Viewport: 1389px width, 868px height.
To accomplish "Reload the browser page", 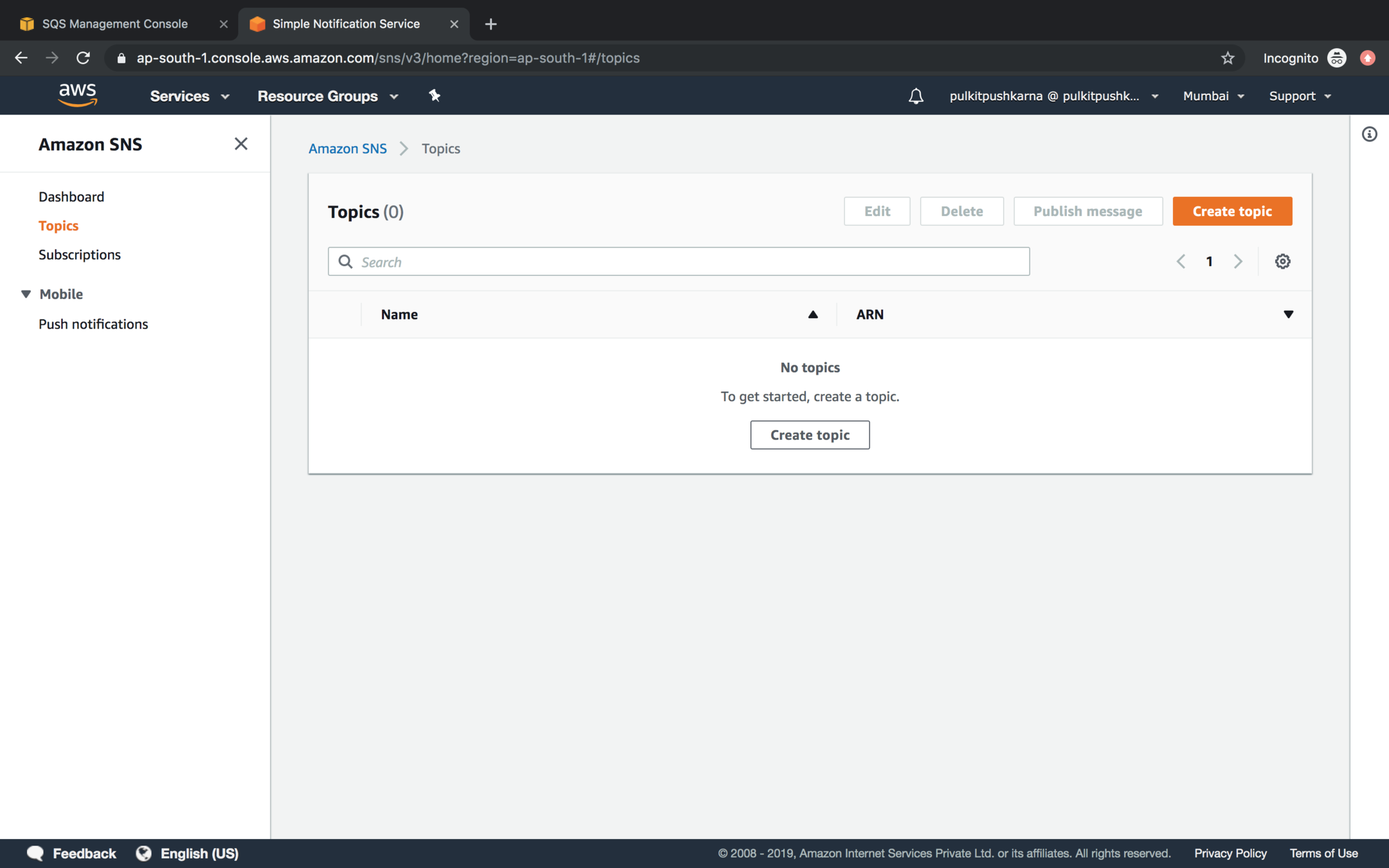I will 83,58.
